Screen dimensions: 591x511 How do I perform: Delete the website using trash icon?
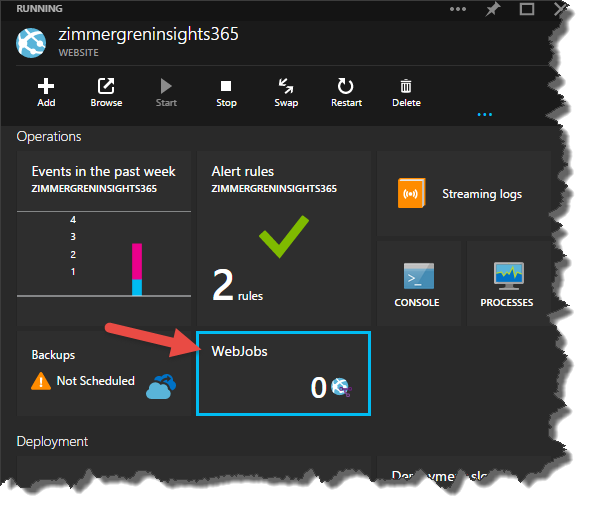click(406, 86)
